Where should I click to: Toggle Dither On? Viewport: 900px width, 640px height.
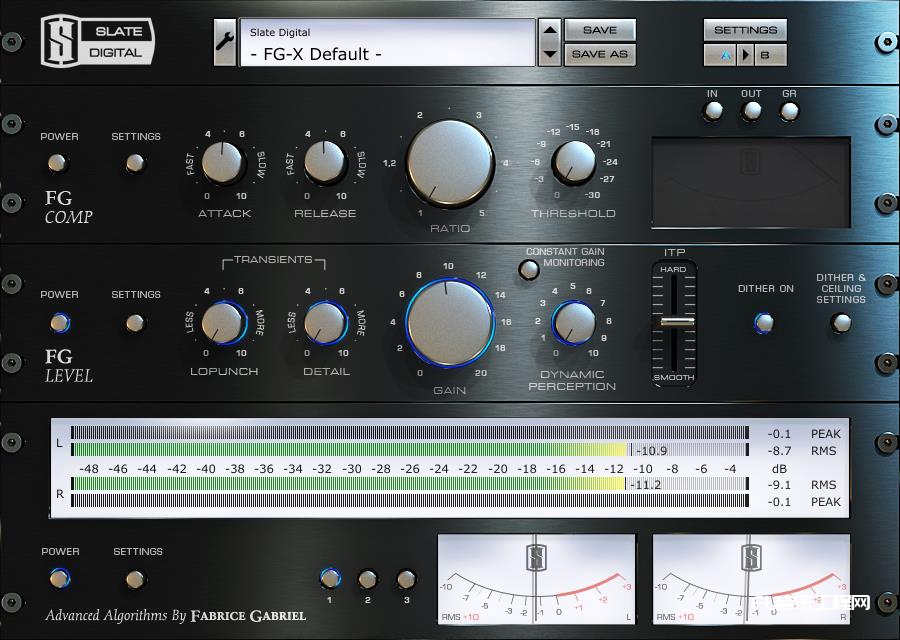pyautogui.click(x=763, y=321)
